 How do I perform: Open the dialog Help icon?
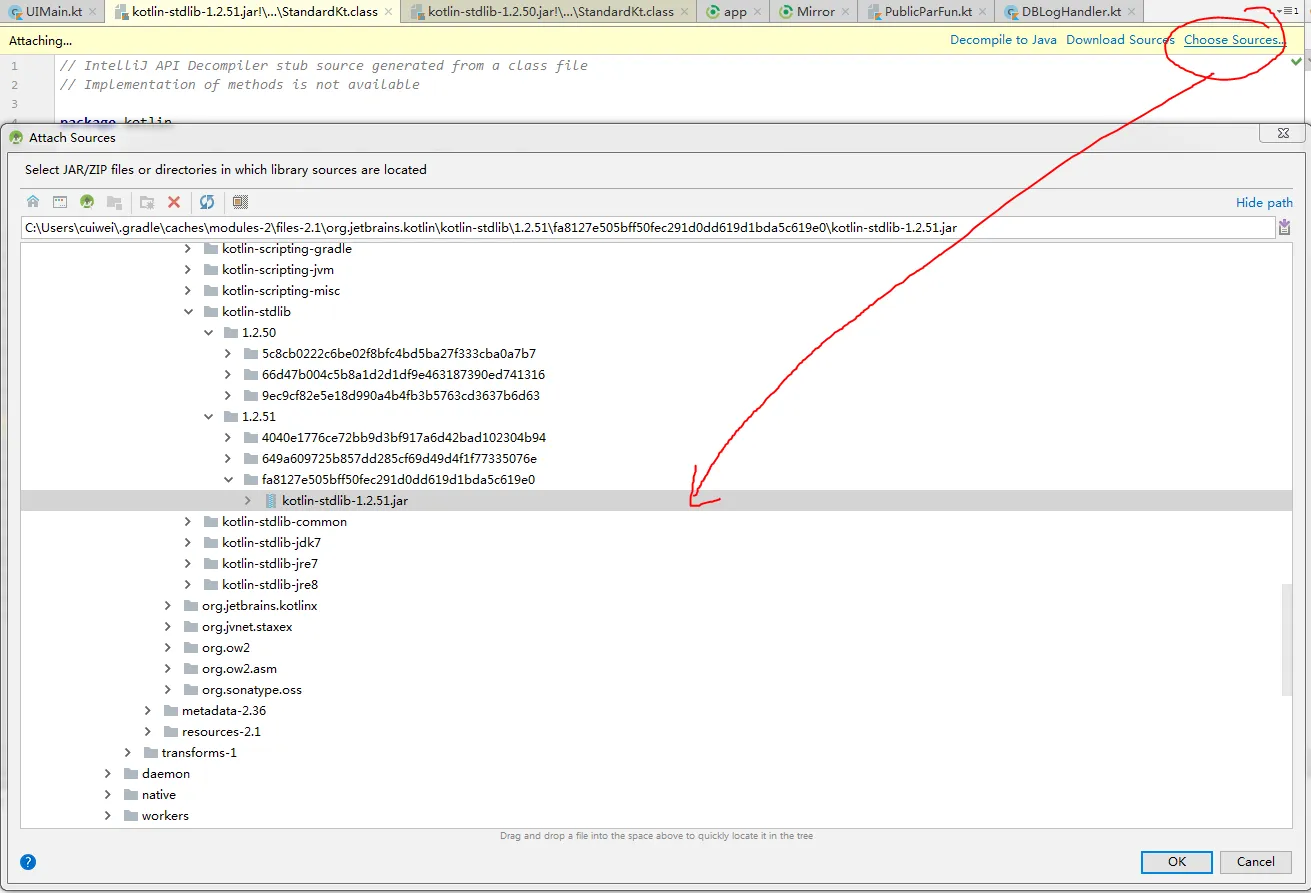tap(28, 862)
